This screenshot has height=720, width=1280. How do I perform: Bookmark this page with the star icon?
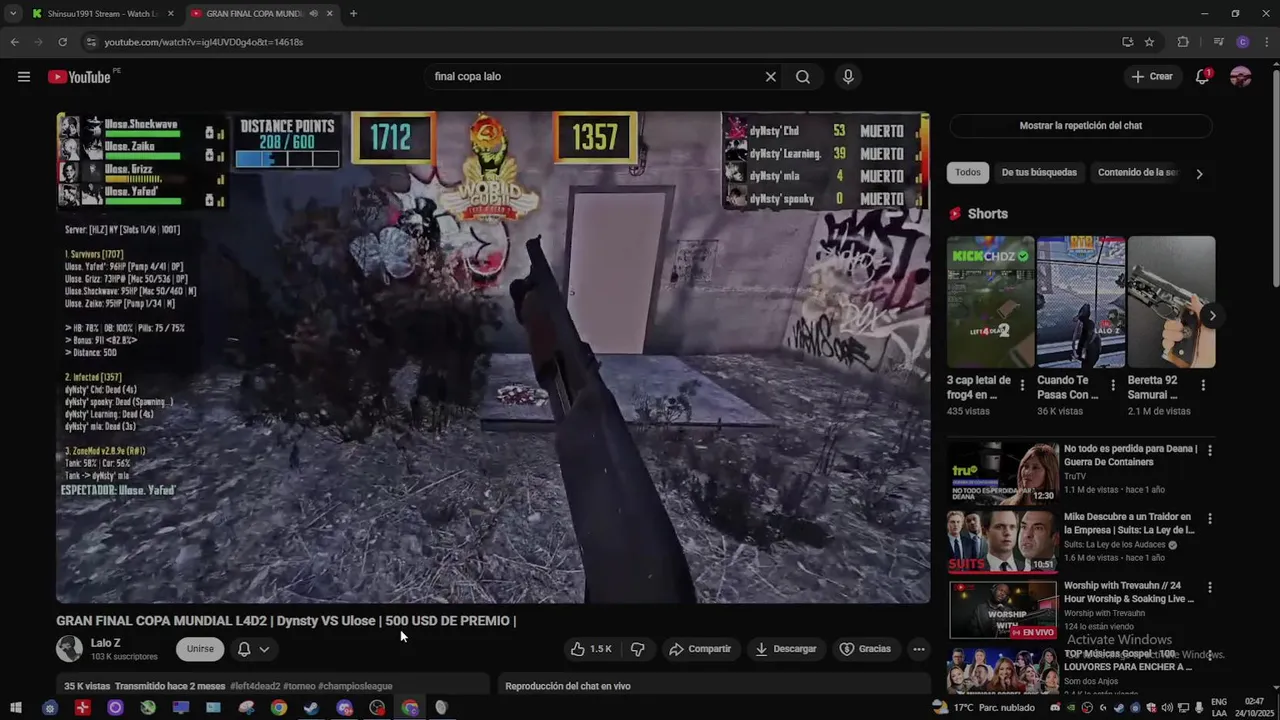[x=1150, y=42]
